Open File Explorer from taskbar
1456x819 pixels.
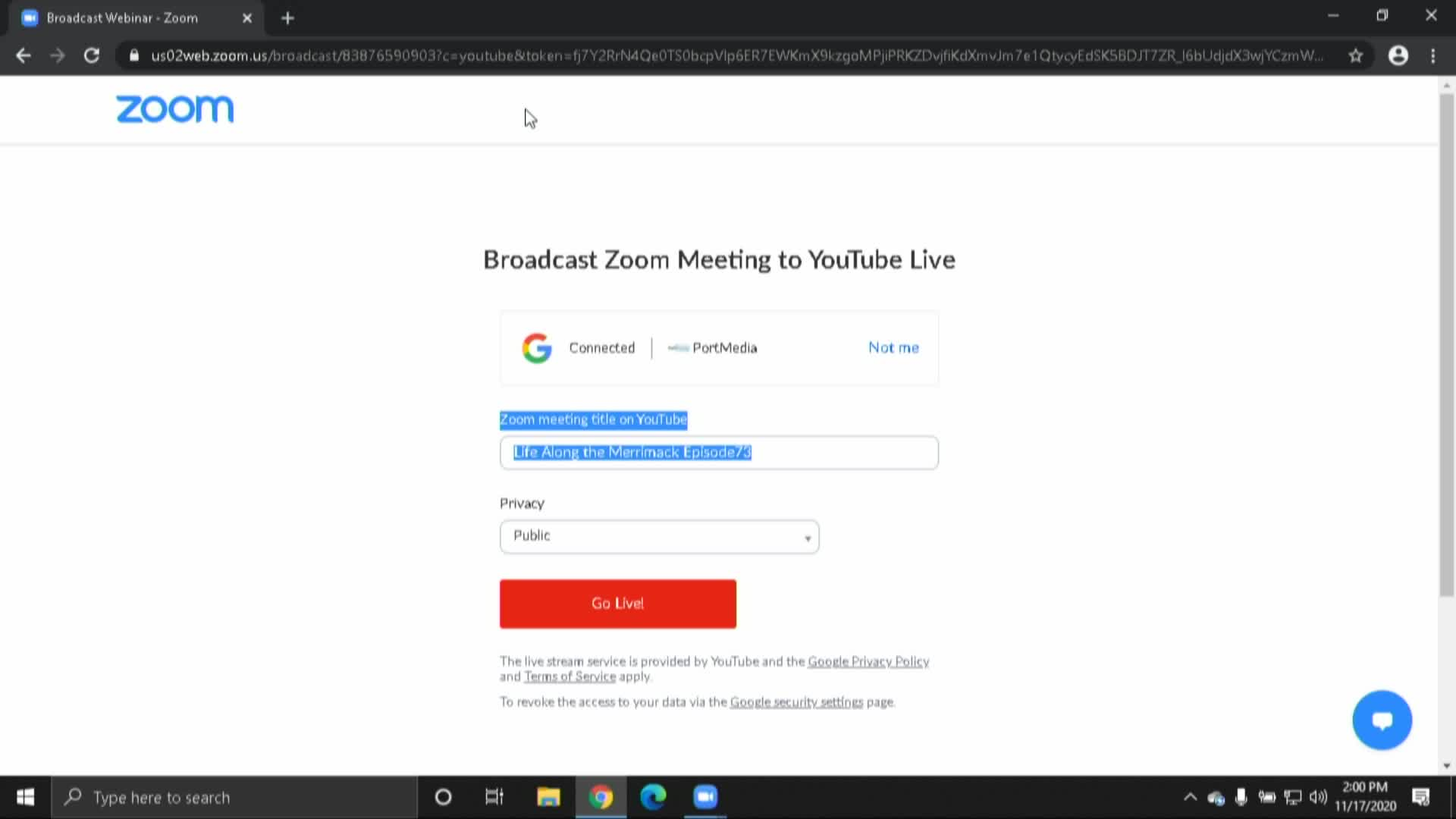(x=548, y=797)
